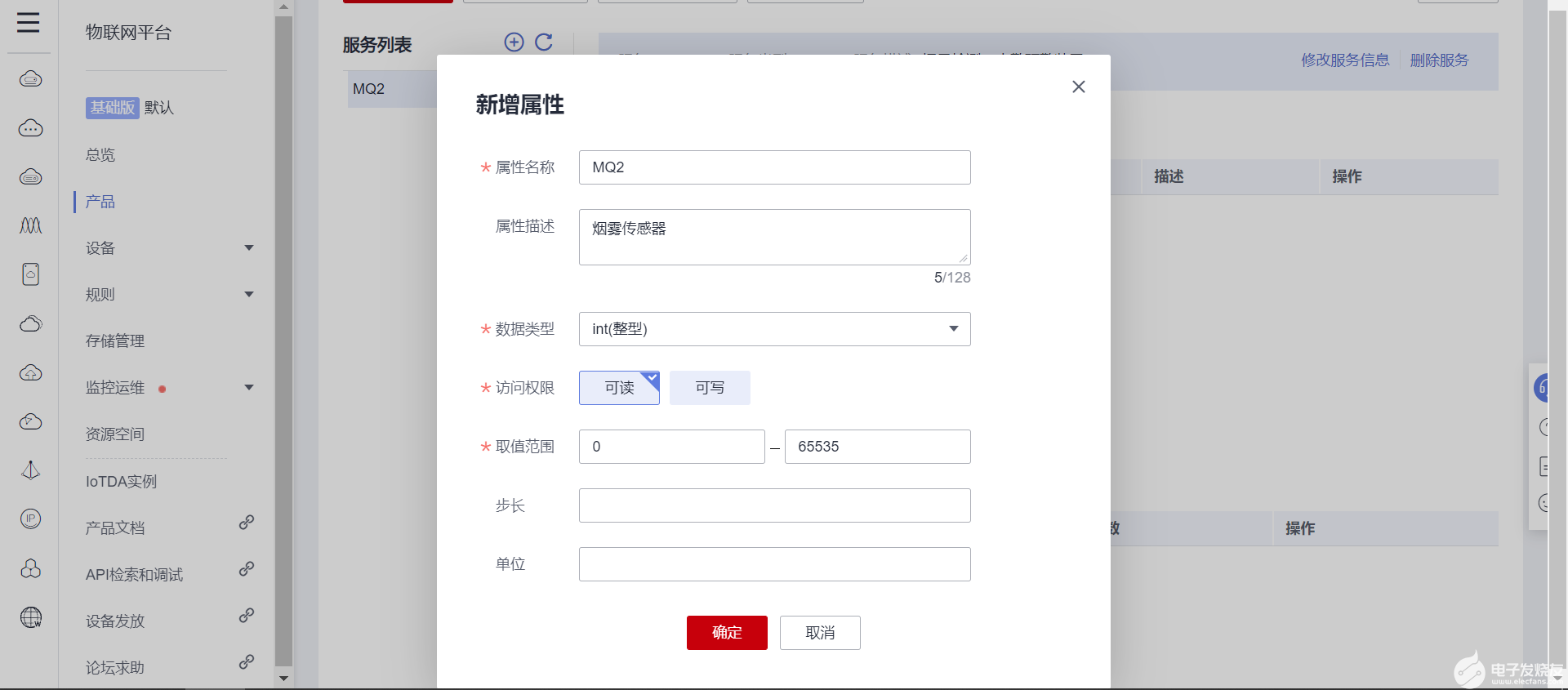Viewport: 1568px width, 690px height.
Task: Toggle the 可读 access permission
Action: 619,388
